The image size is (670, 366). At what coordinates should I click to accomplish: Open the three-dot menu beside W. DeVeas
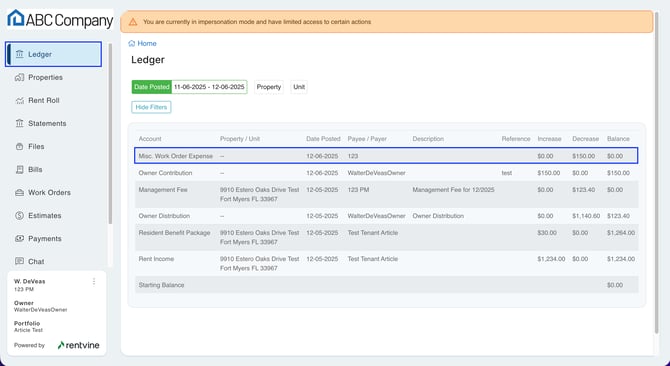point(94,281)
